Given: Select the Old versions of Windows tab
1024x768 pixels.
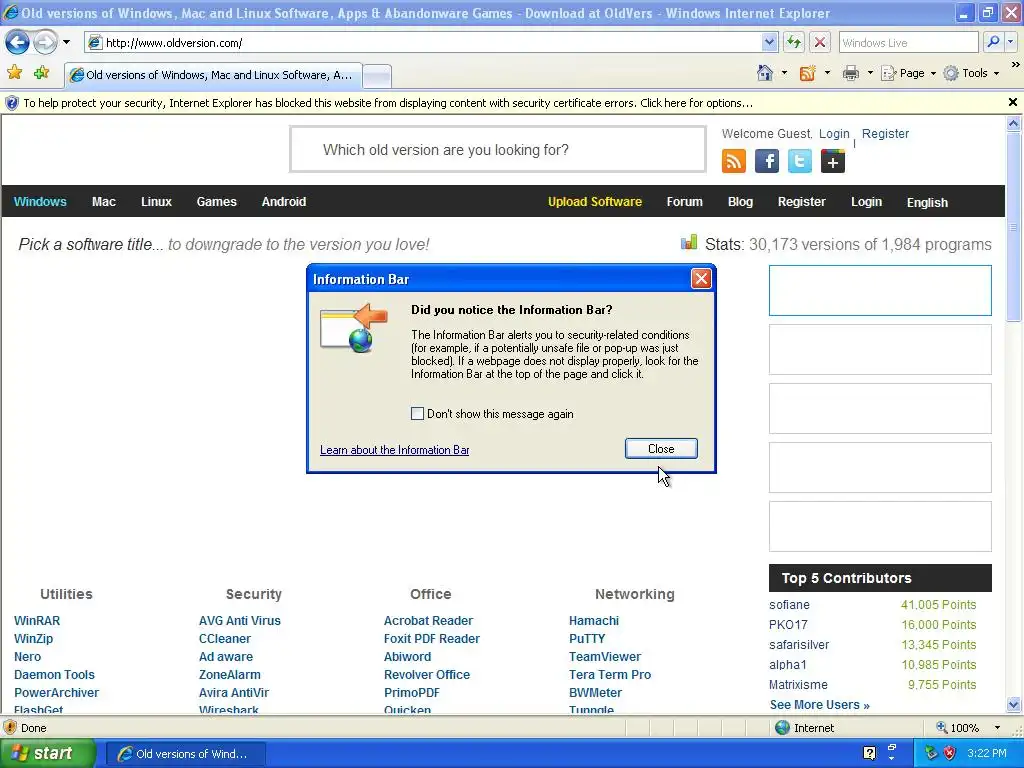Looking at the screenshot, I should (213, 75).
